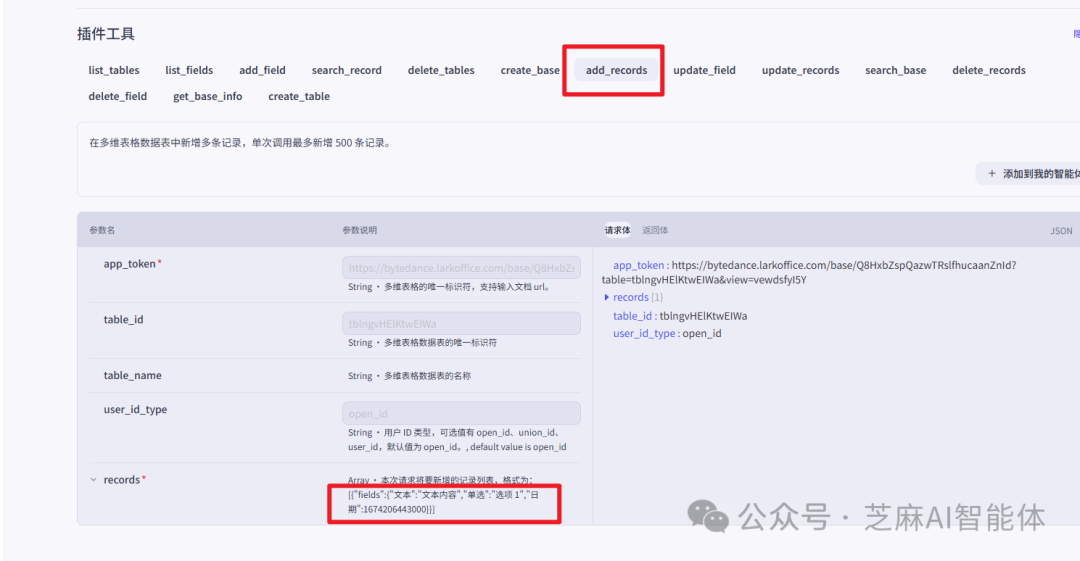Toggle the JSON view option
This screenshot has width=1080, height=561.
[1061, 231]
